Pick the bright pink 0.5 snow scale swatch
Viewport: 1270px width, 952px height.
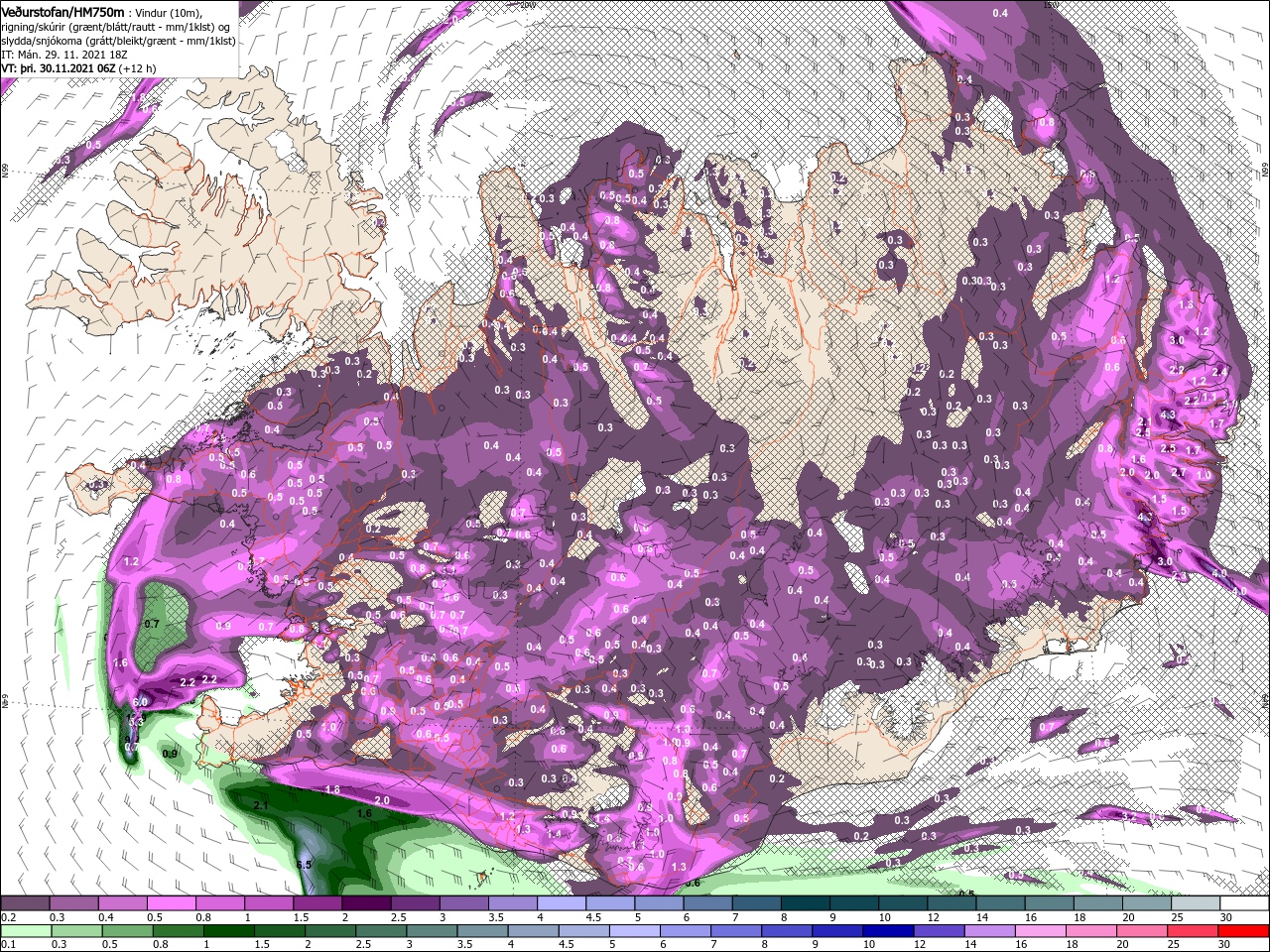coord(171,902)
